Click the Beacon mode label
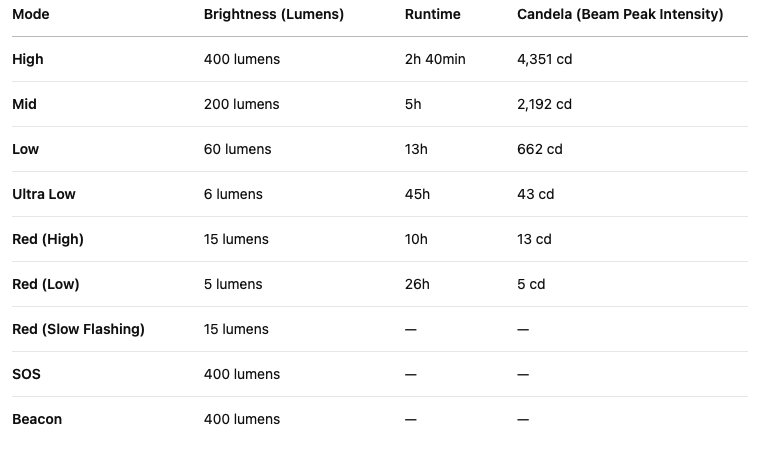The image size is (771, 449). [x=37, y=419]
